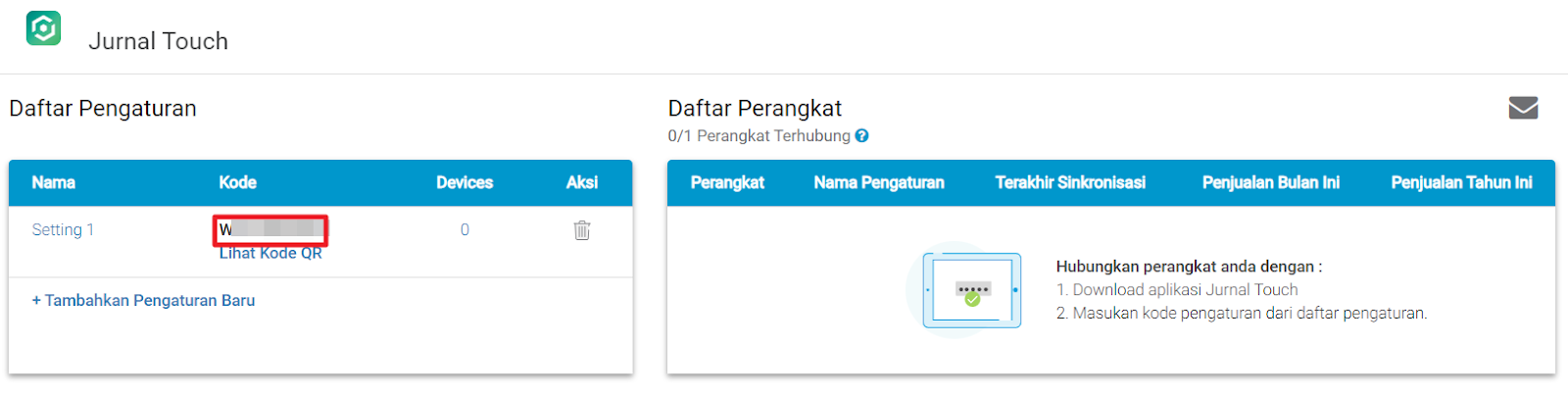
Task: Click the Penjualan Tahun Ini column header
Action: pyautogui.click(x=1461, y=183)
